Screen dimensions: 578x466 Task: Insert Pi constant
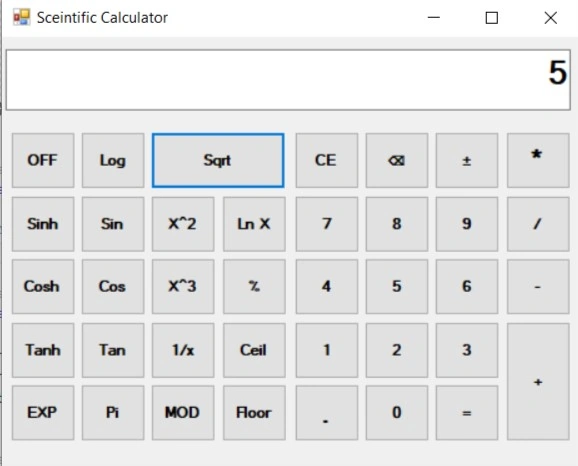click(113, 413)
